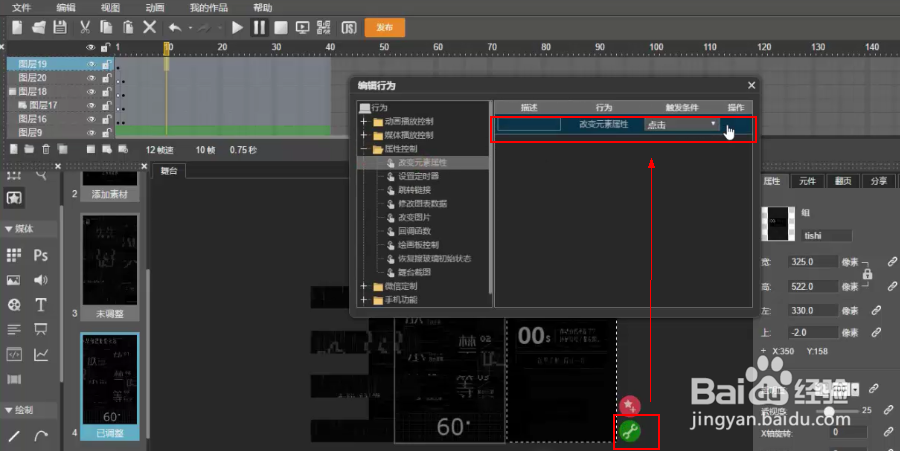Select 跳转链接 behavior item
900x451 pixels.
(414, 190)
